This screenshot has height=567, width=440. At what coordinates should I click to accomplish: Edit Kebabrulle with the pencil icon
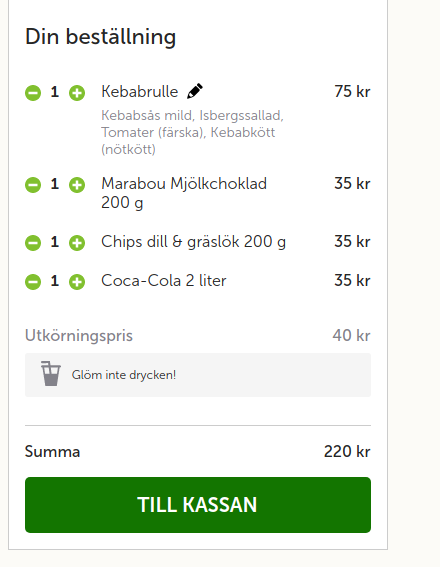click(195, 91)
